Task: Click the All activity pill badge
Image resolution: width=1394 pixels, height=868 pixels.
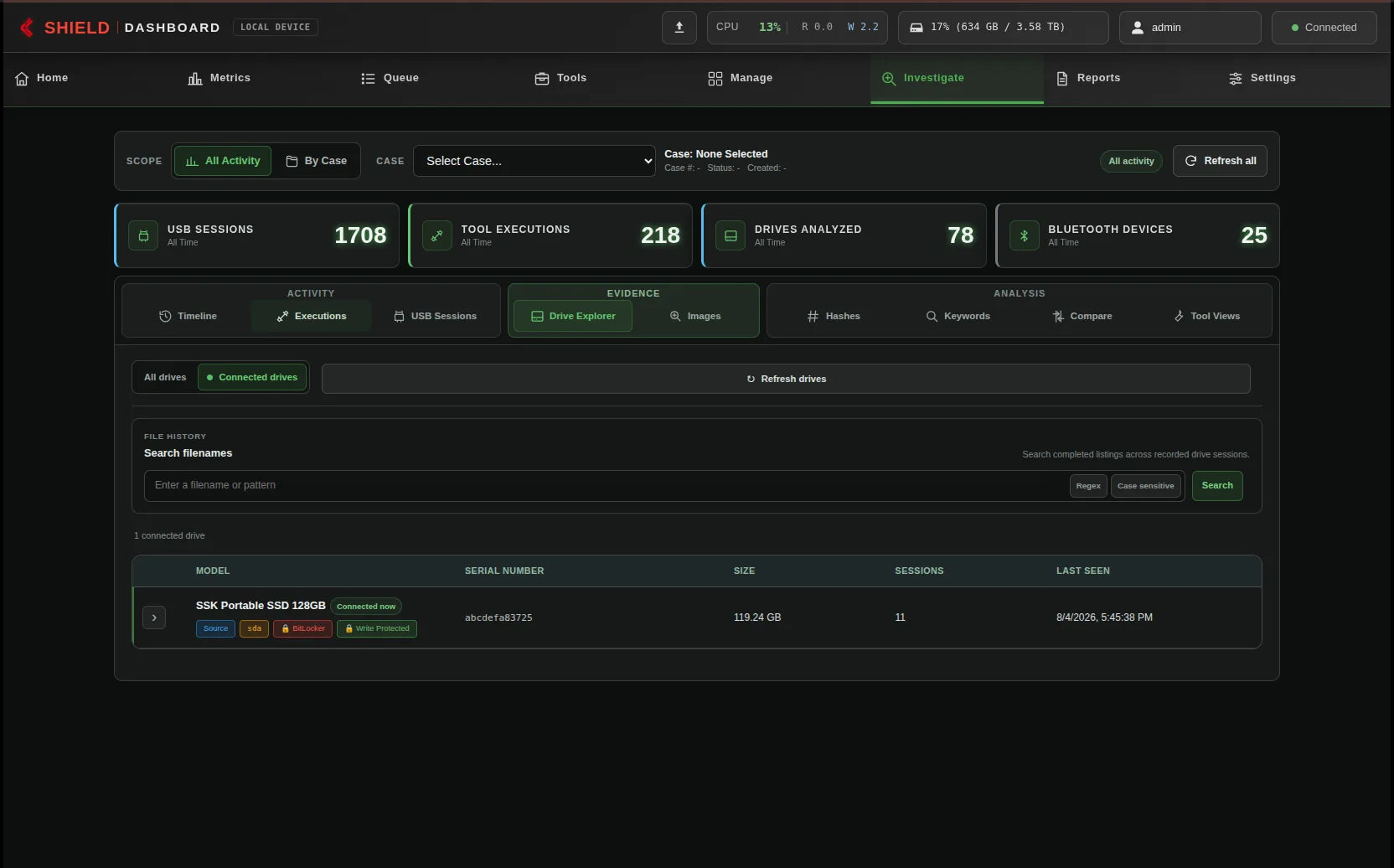Action: (1131, 161)
